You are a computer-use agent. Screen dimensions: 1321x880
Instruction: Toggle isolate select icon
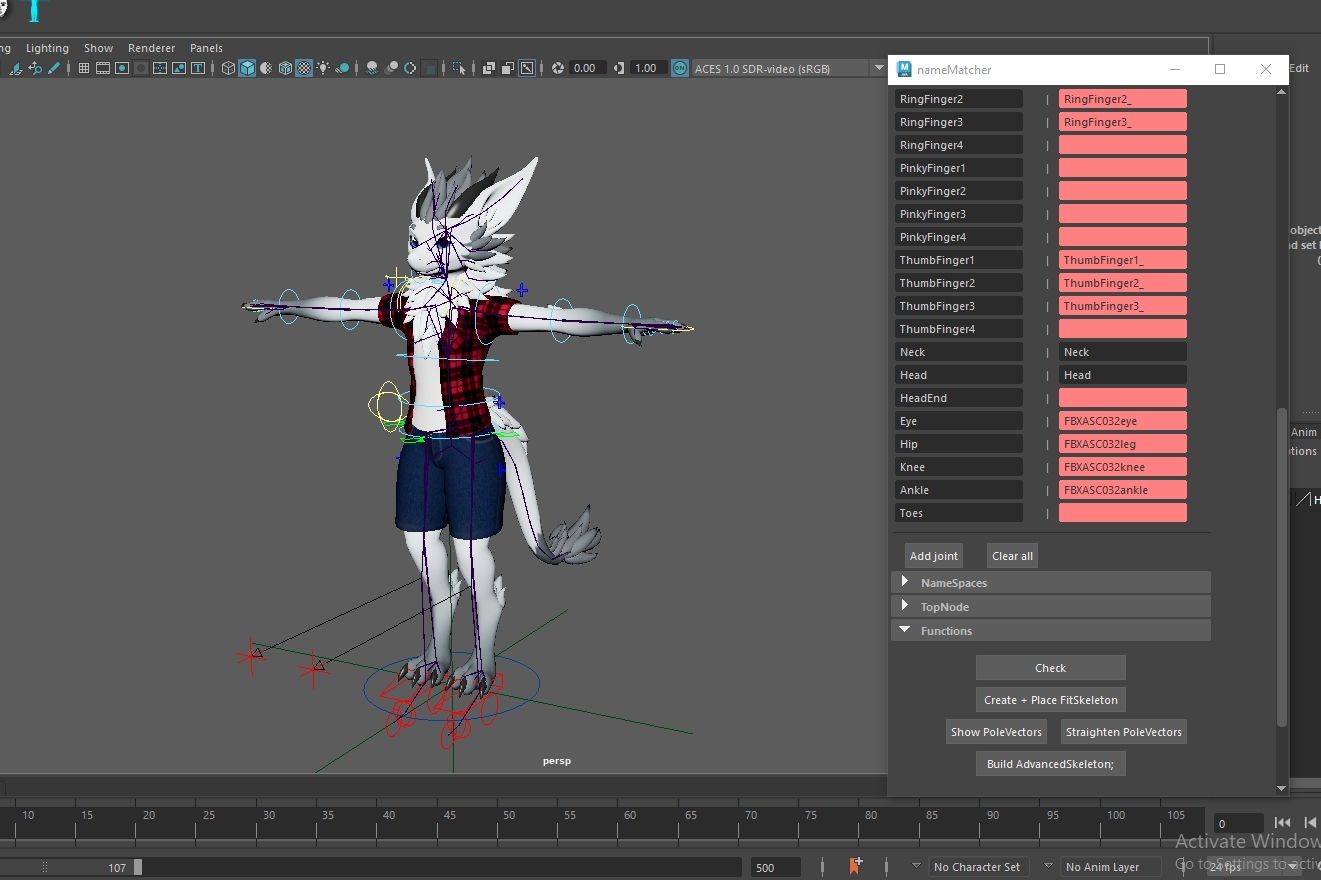[x=459, y=68]
